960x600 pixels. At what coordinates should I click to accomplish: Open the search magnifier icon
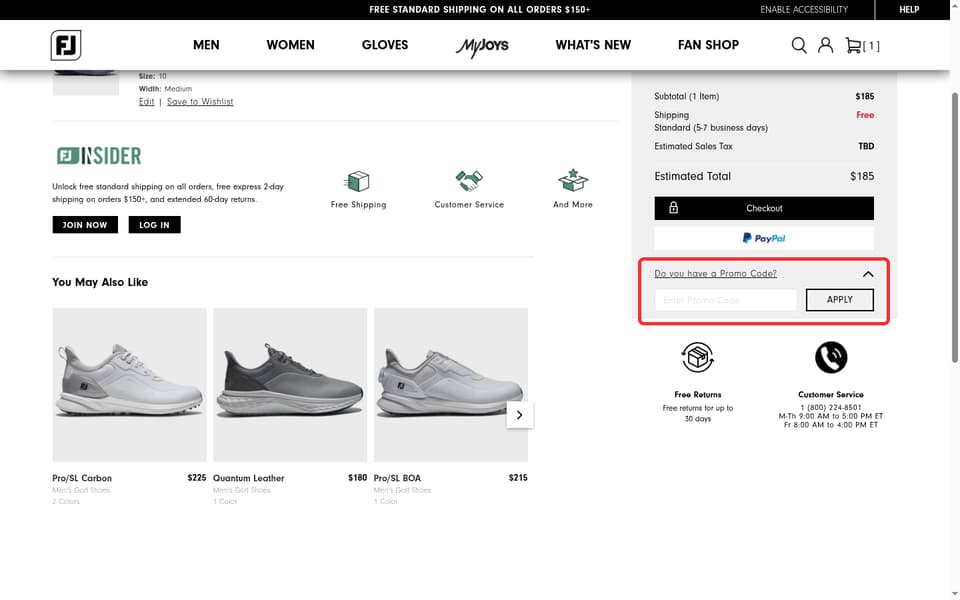[798, 45]
